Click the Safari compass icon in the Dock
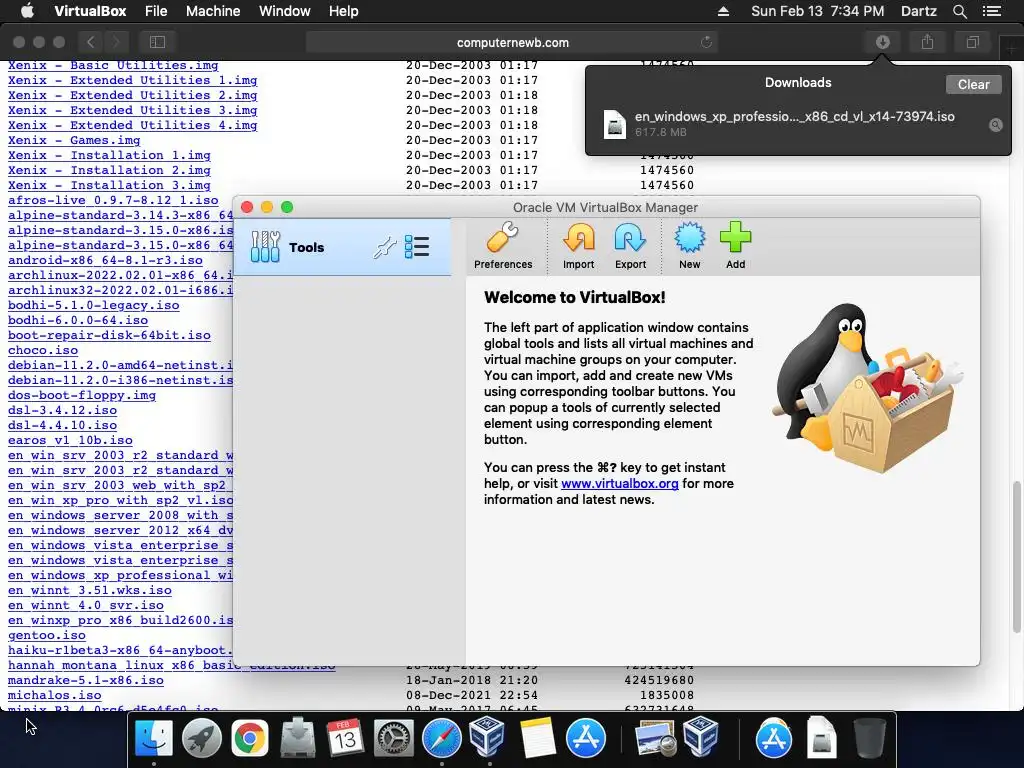 (x=441, y=738)
